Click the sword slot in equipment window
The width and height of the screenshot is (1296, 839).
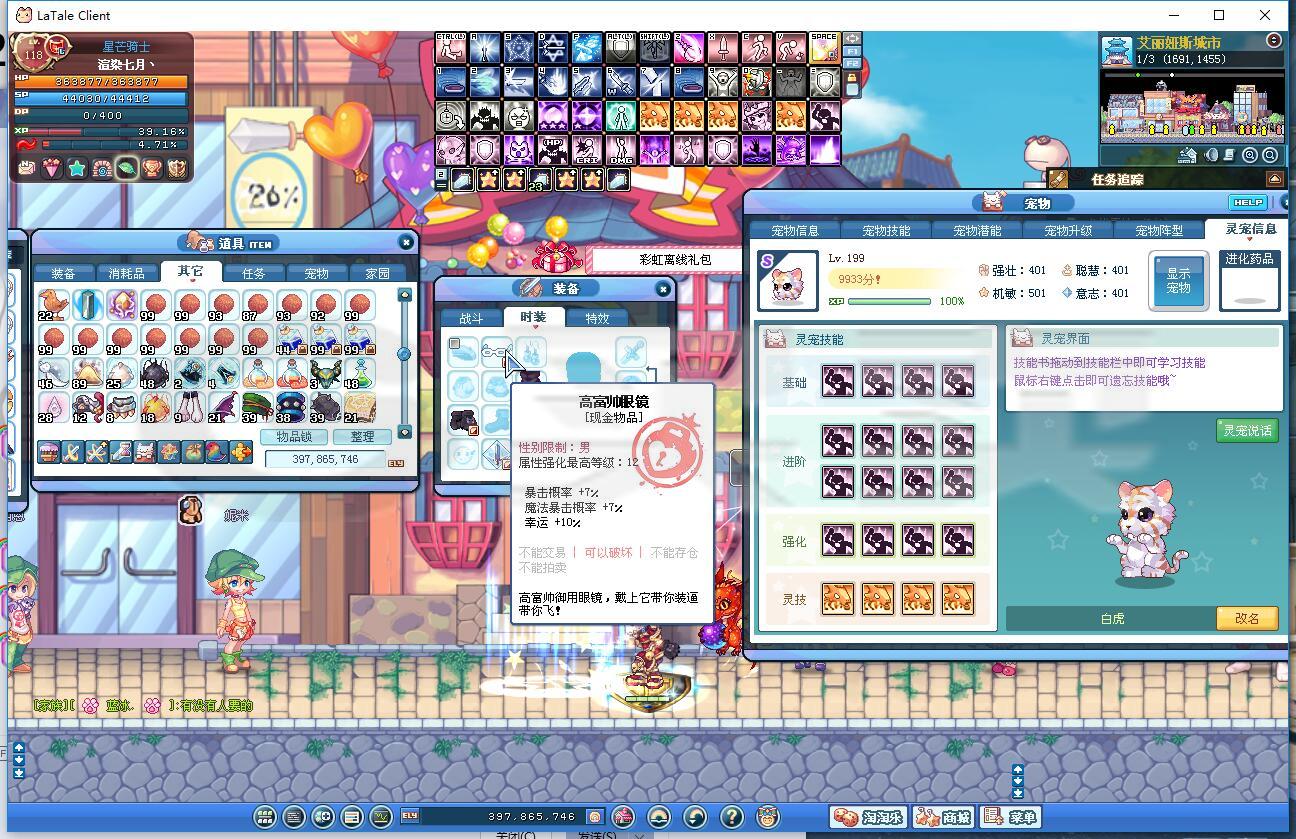pyautogui.click(x=630, y=352)
